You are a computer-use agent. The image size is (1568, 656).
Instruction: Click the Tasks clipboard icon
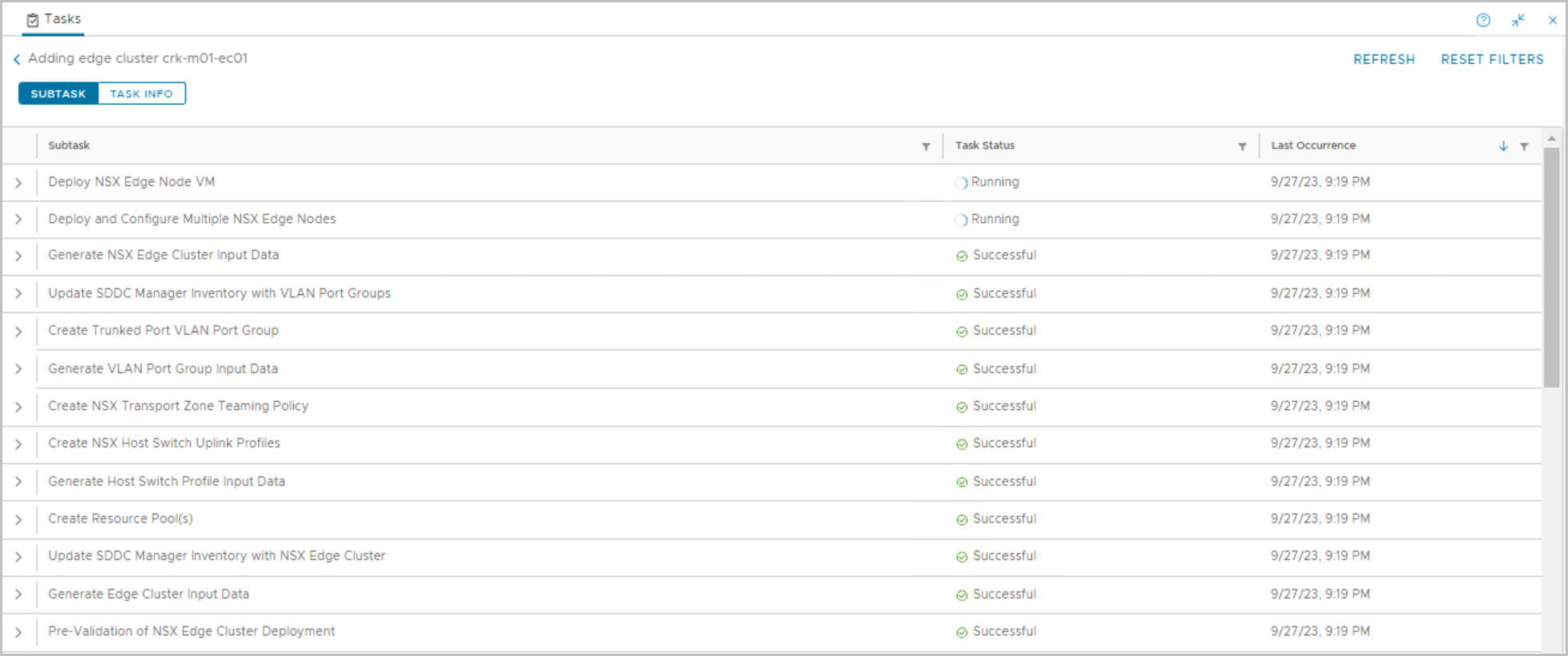pyautogui.click(x=33, y=20)
